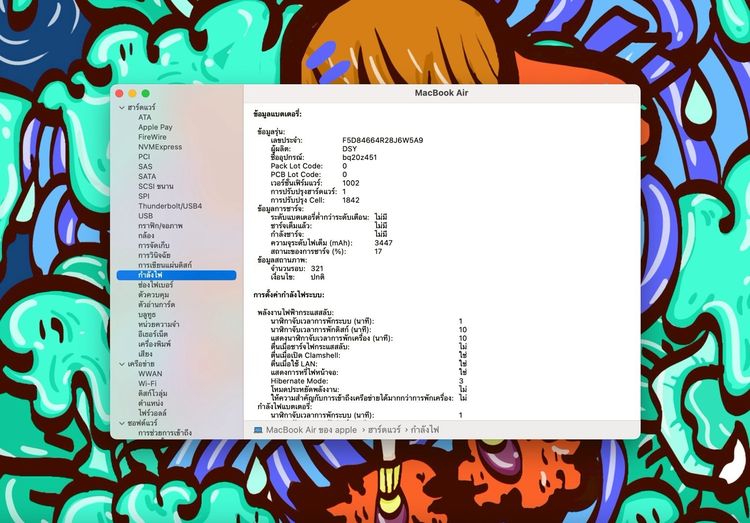Open the NVMExpress hardware entry
750x523 pixels.
pos(160,147)
